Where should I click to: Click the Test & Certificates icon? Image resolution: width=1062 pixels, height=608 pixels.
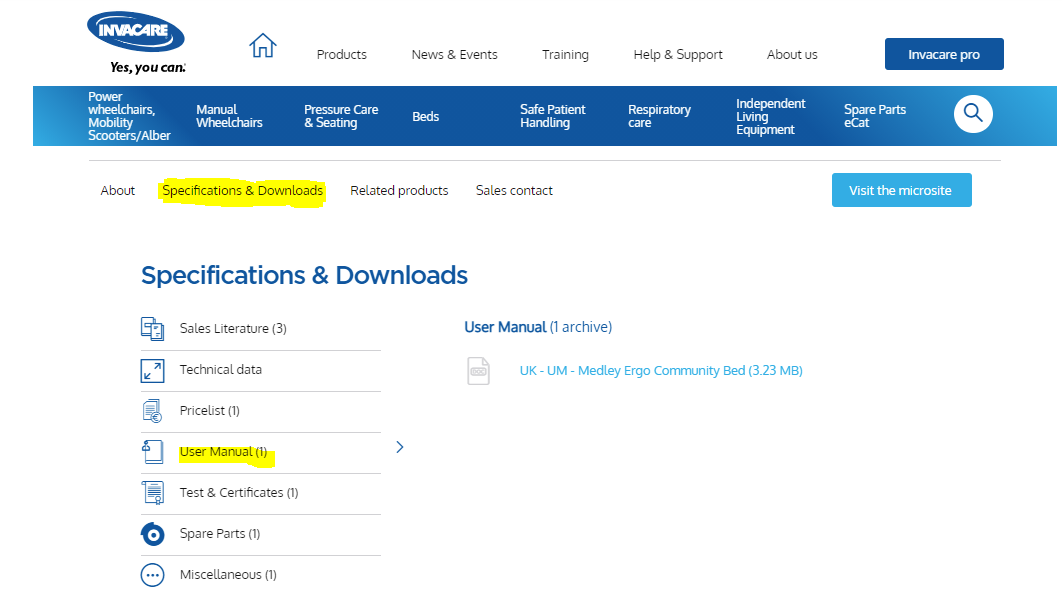click(152, 493)
